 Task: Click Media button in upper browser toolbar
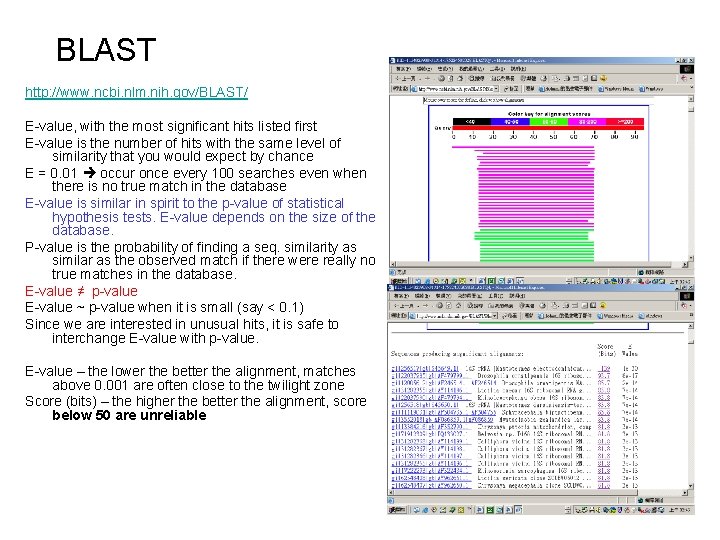click(528, 79)
